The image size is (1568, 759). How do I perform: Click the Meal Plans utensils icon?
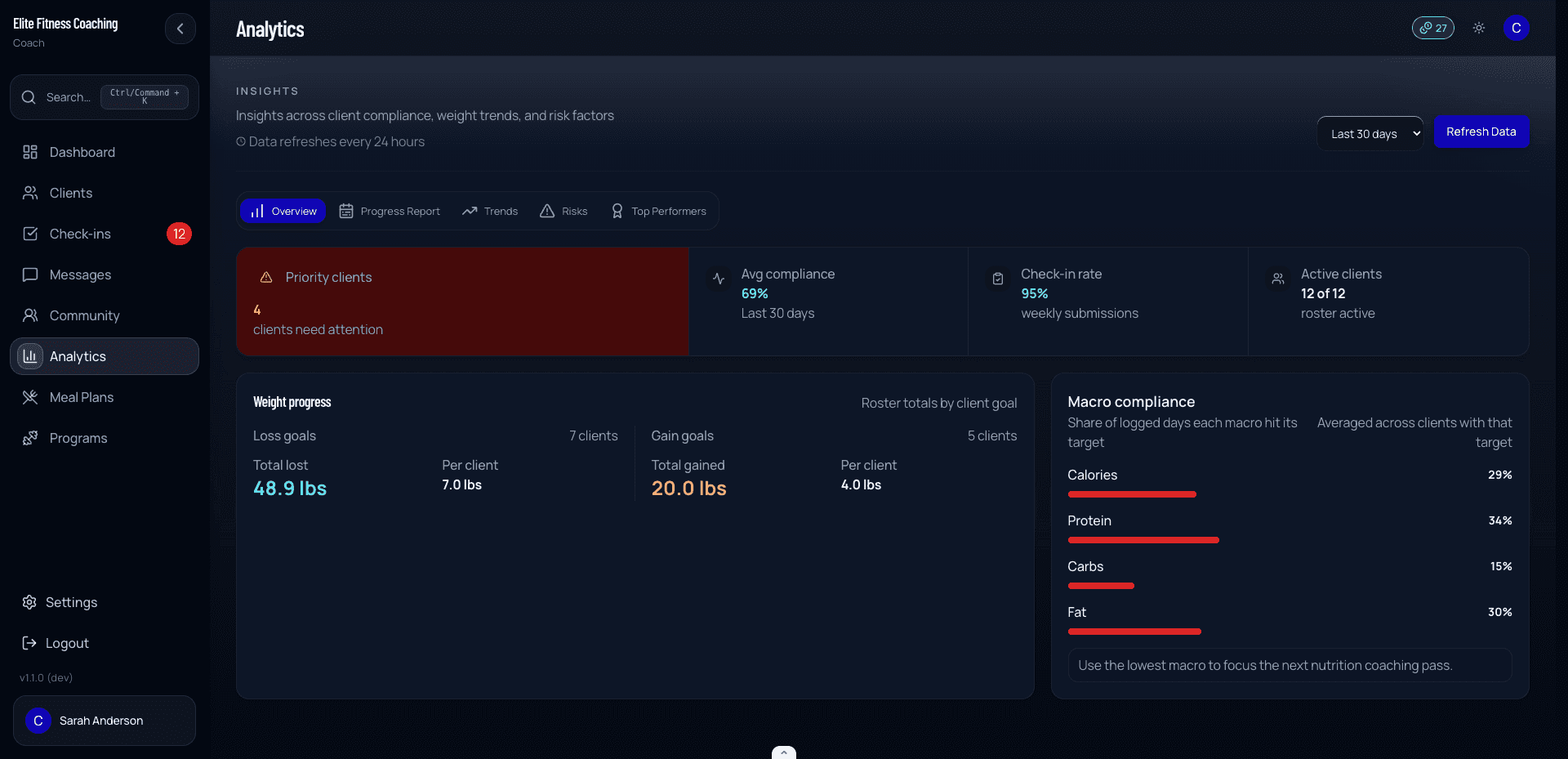coord(30,397)
